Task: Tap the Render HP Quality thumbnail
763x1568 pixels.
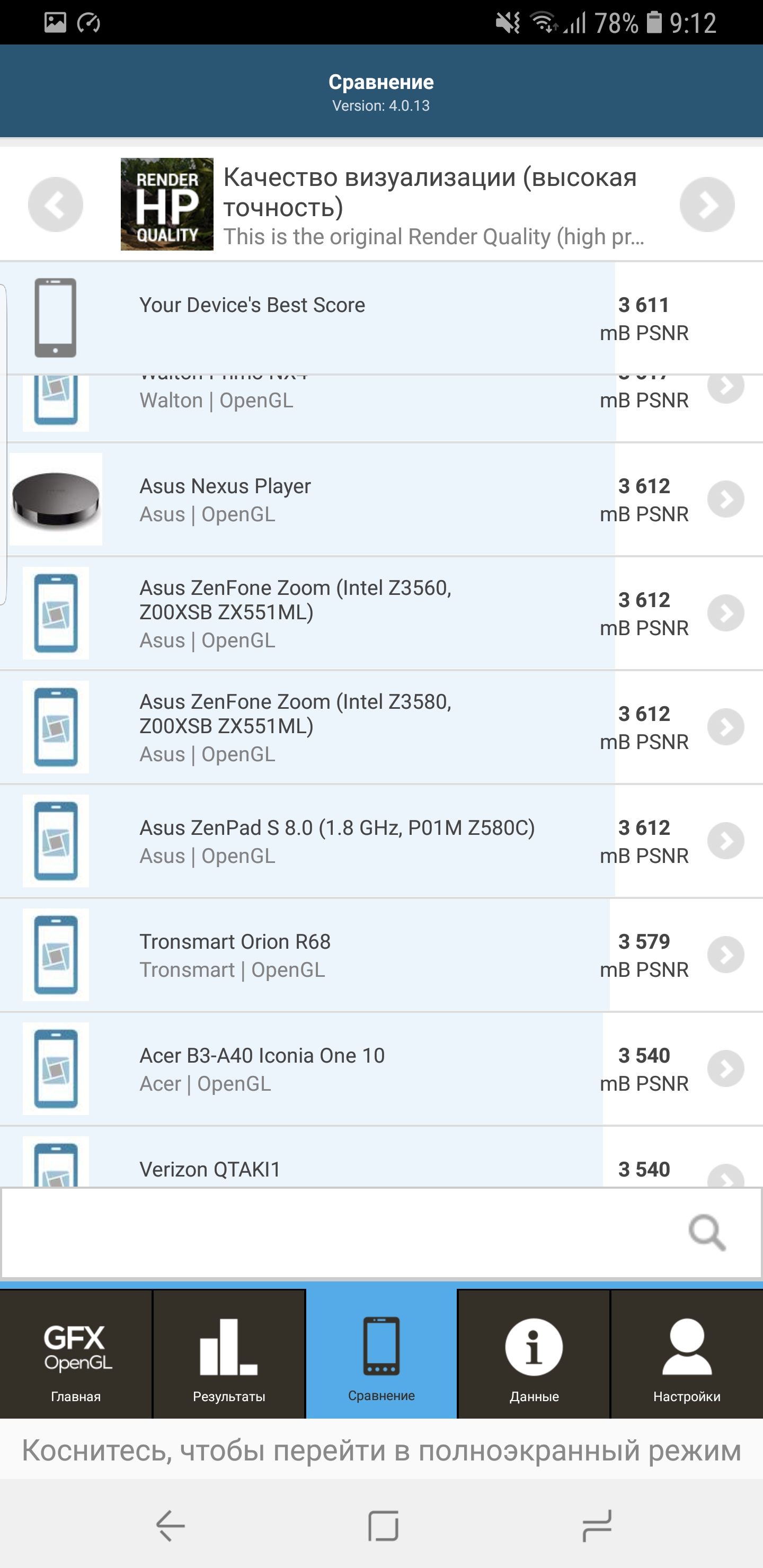Action: point(167,204)
